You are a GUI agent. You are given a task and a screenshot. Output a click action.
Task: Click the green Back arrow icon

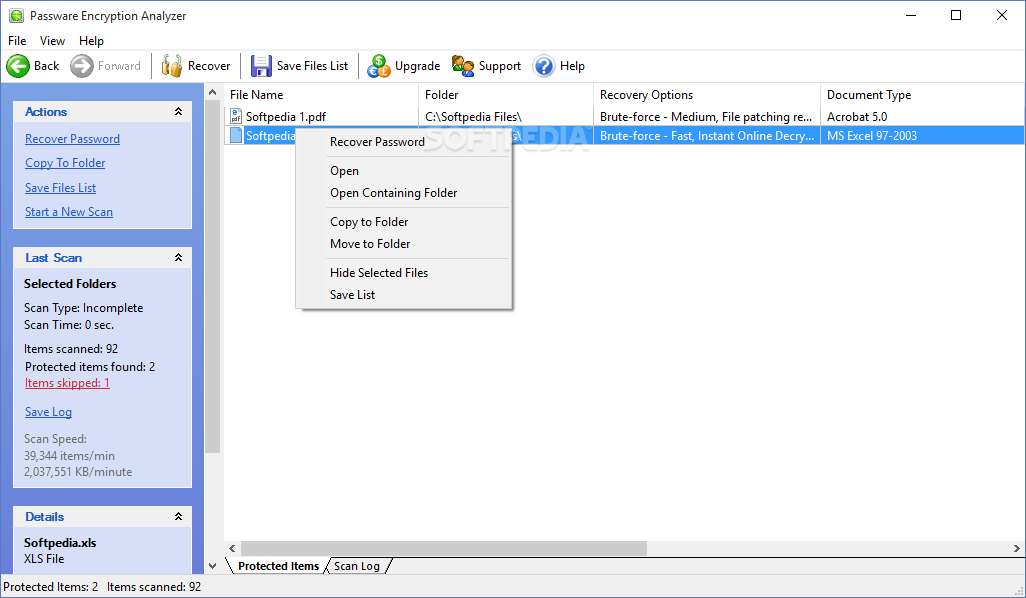[x=18, y=66]
